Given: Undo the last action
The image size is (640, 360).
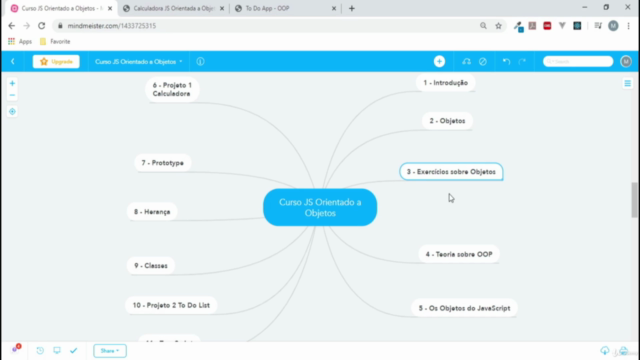Looking at the screenshot, I should [x=506, y=62].
